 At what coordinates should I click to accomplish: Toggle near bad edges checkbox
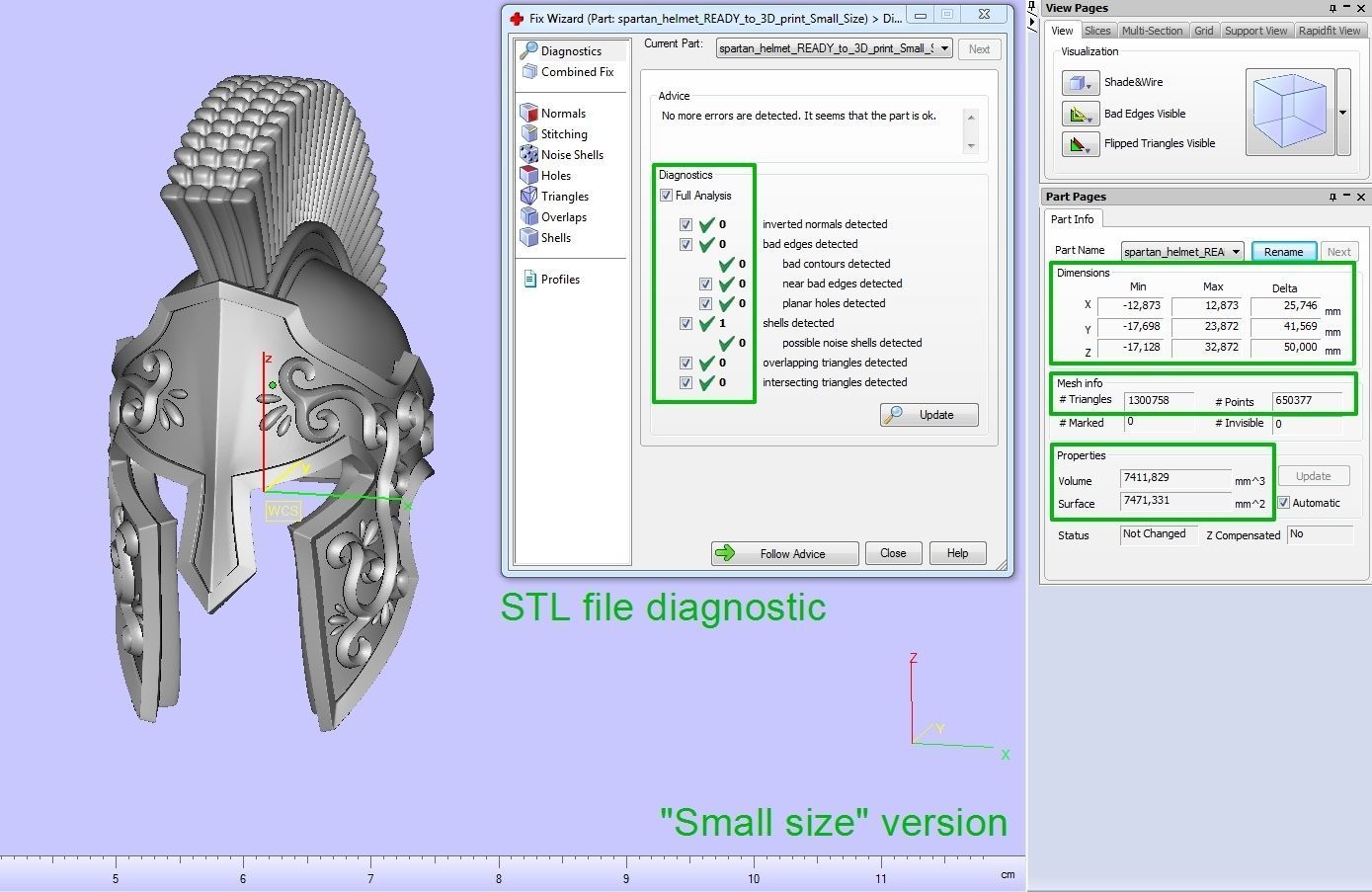(x=705, y=284)
